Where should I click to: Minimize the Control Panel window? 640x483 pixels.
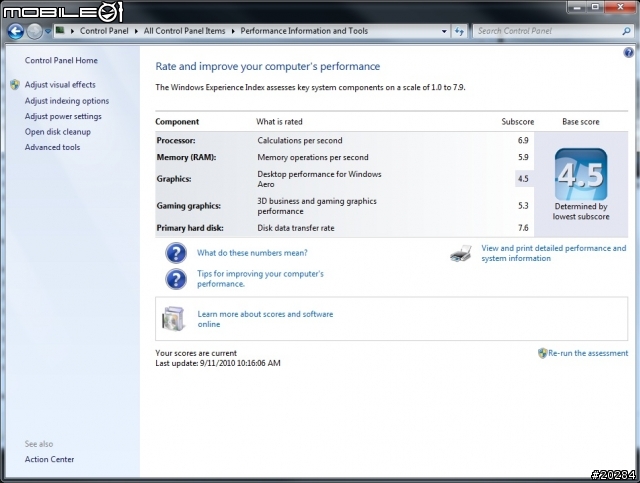point(577,7)
